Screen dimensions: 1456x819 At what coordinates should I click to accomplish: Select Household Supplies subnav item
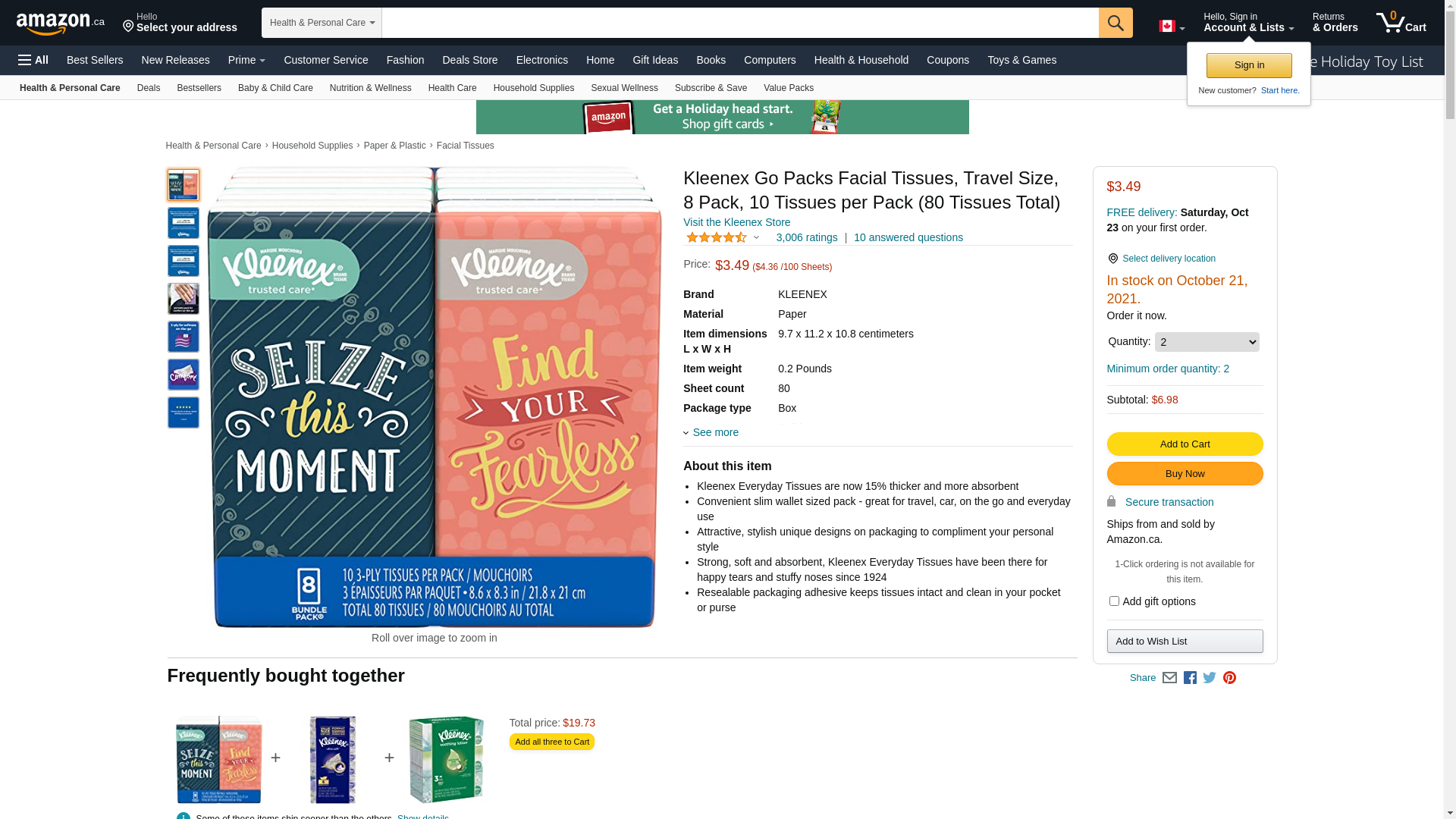tap(534, 88)
